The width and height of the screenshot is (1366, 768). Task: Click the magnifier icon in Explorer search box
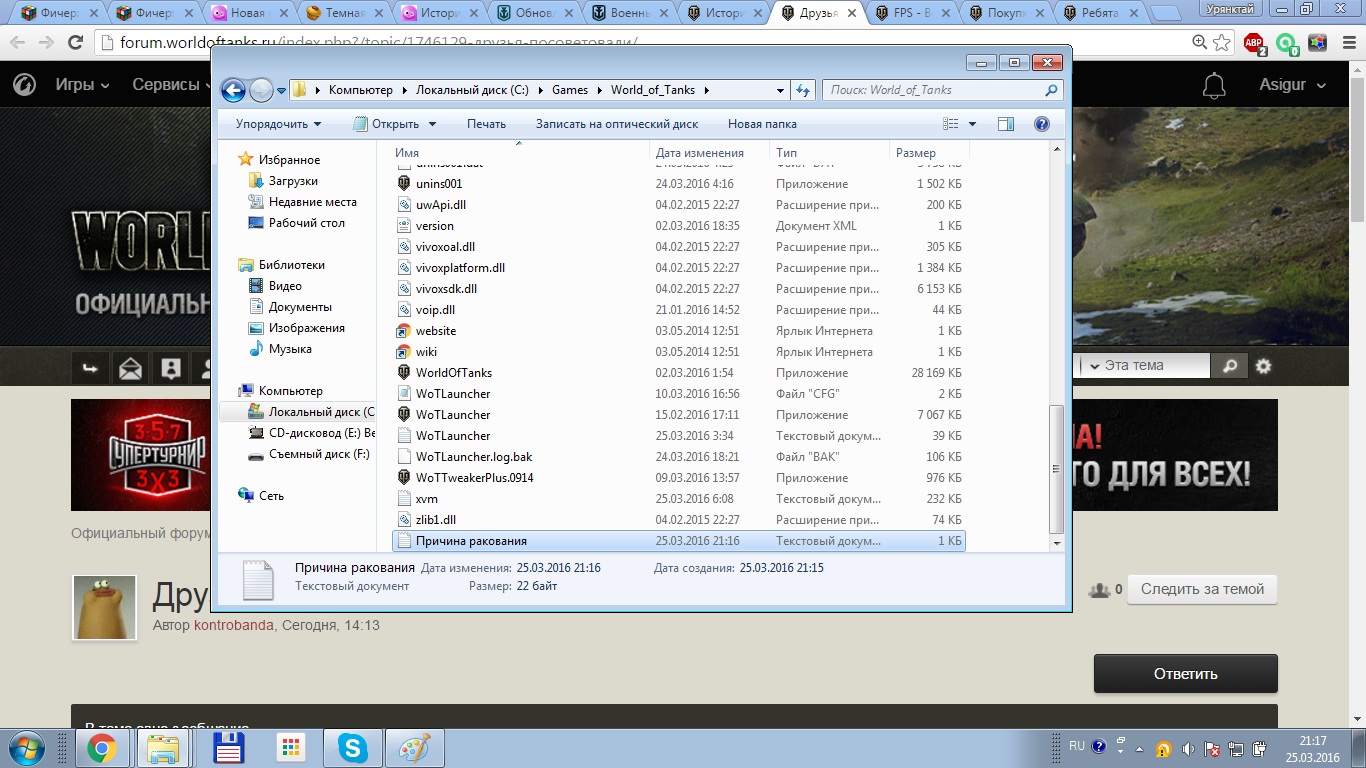(1051, 90)
